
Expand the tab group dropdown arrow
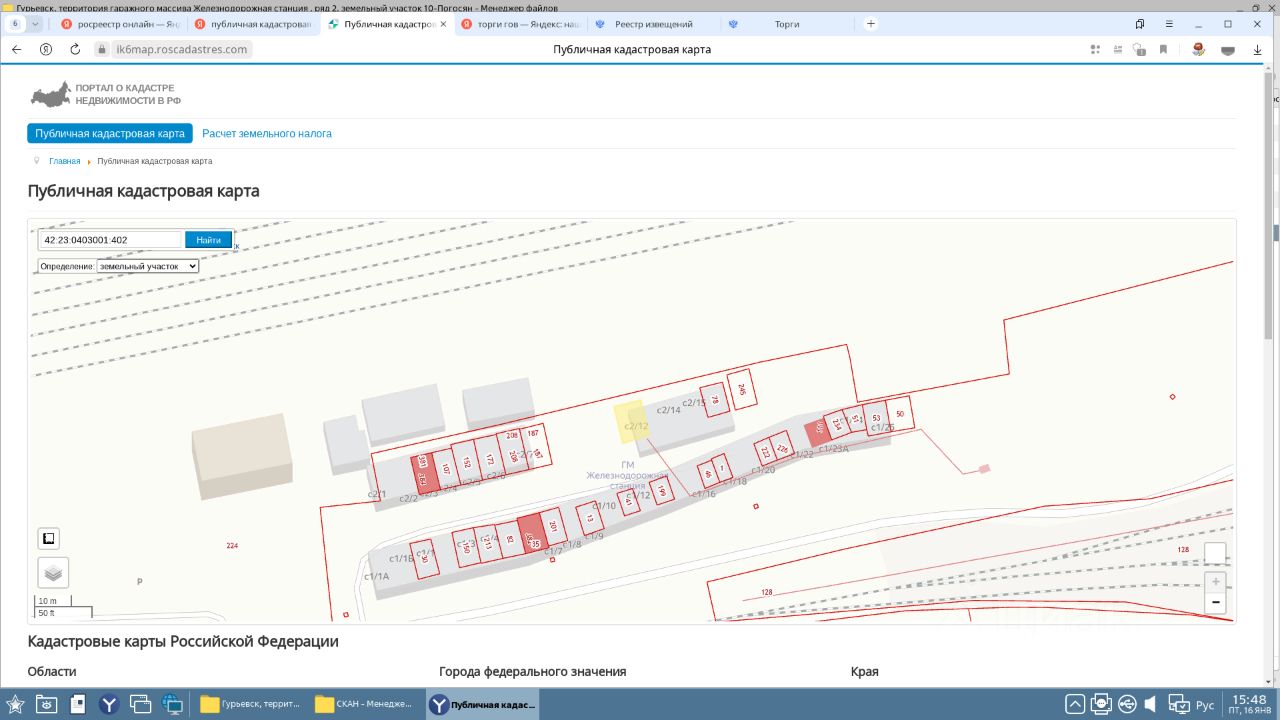[36, 23]
